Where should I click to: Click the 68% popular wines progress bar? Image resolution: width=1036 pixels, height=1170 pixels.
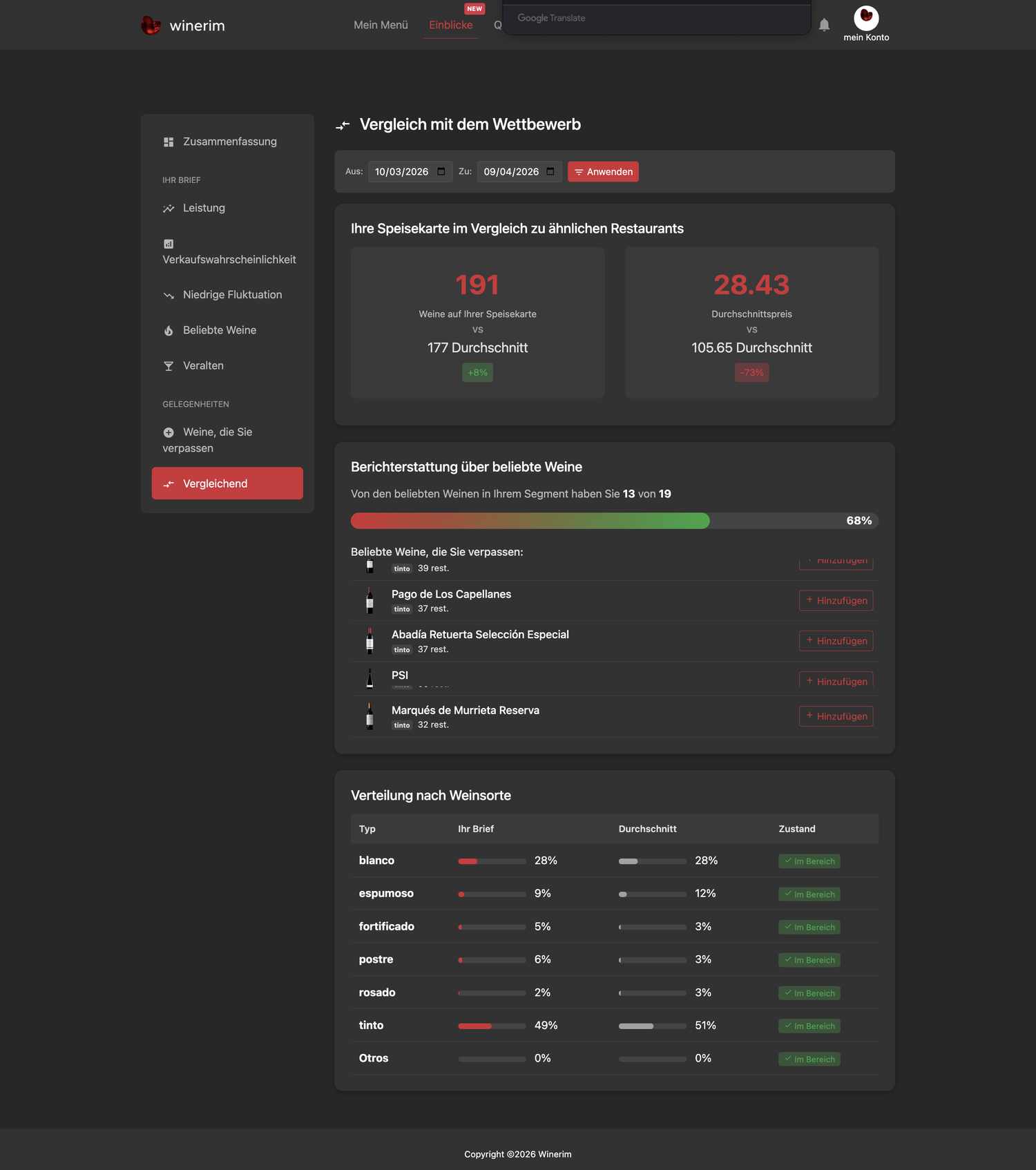click(615, 521)
